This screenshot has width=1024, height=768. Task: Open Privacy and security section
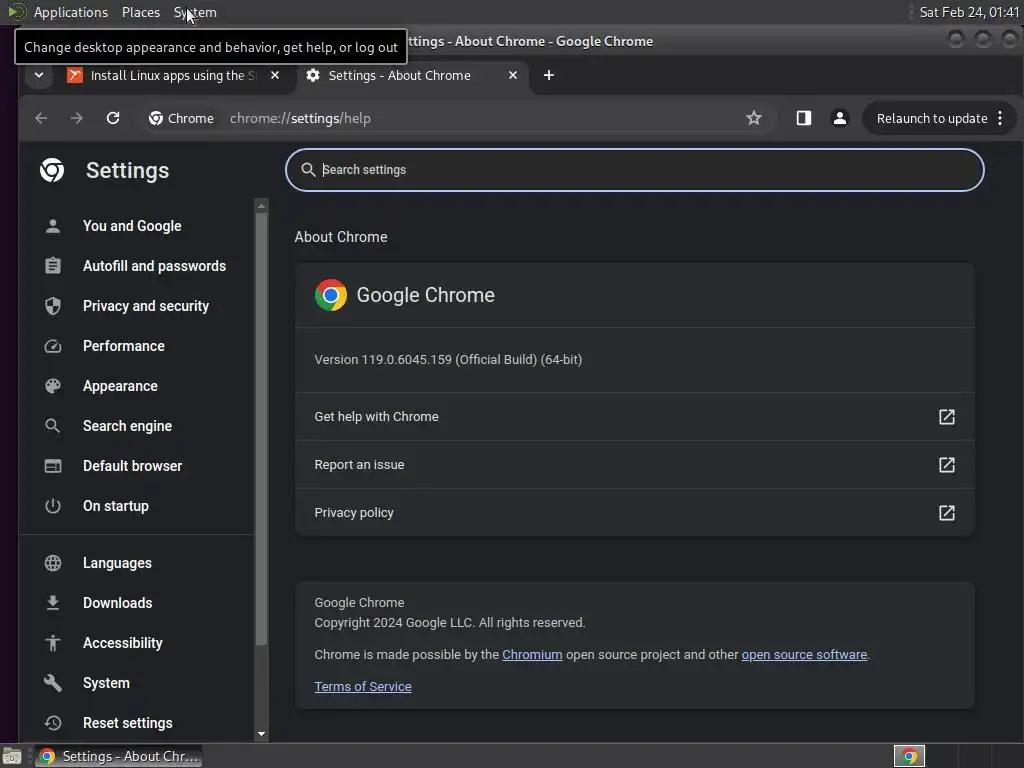pos(146,306)
